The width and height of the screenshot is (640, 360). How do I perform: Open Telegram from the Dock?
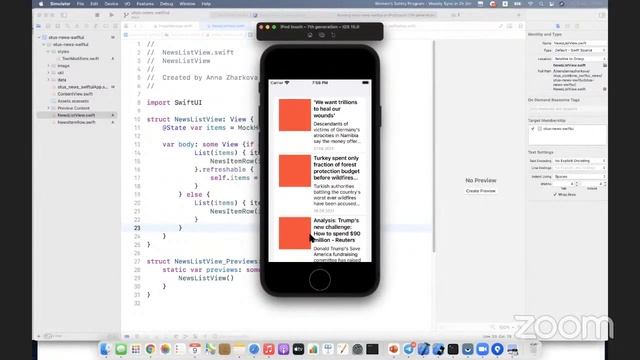coord(409,349)
